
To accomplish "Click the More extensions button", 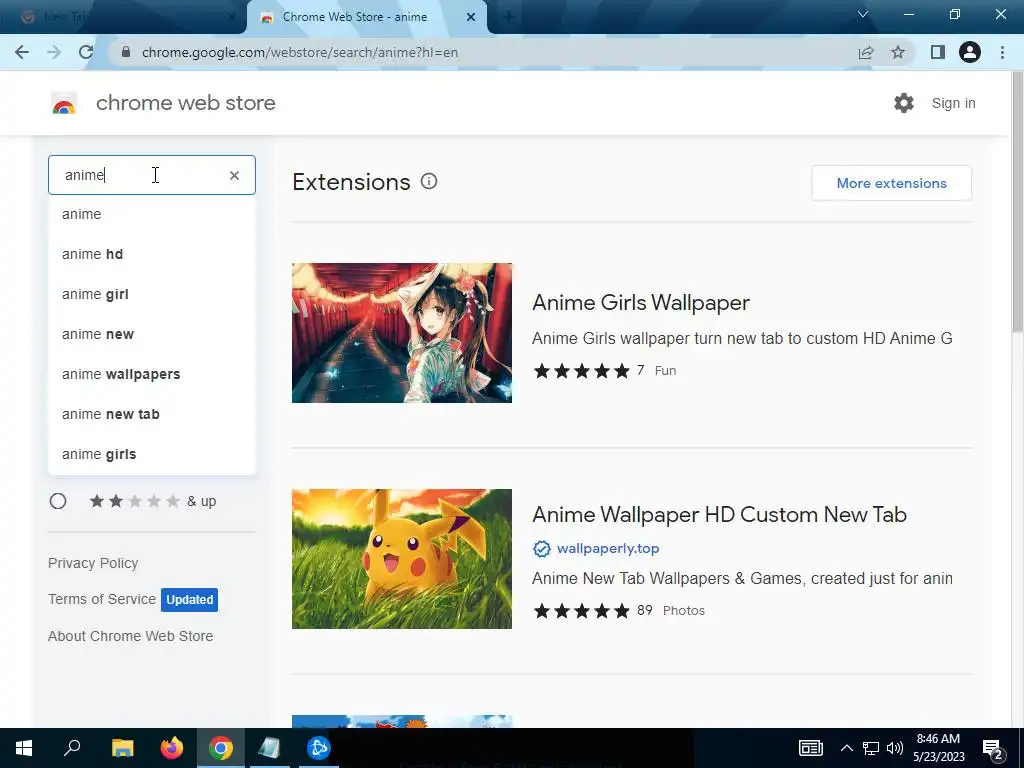I will (891, 183).
